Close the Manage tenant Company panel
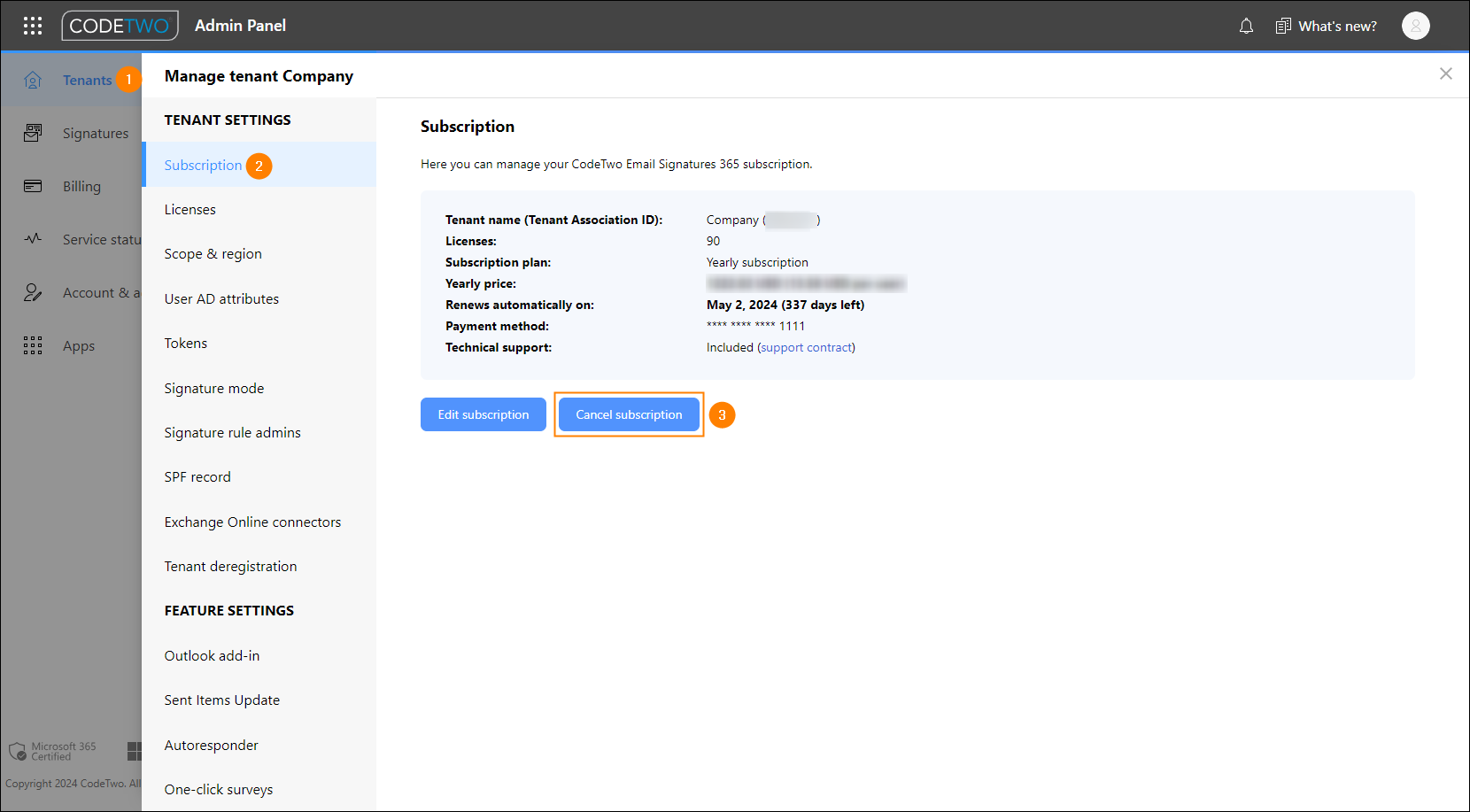The width and height of the screenshot is (1470, 812). pos(1446,73)
